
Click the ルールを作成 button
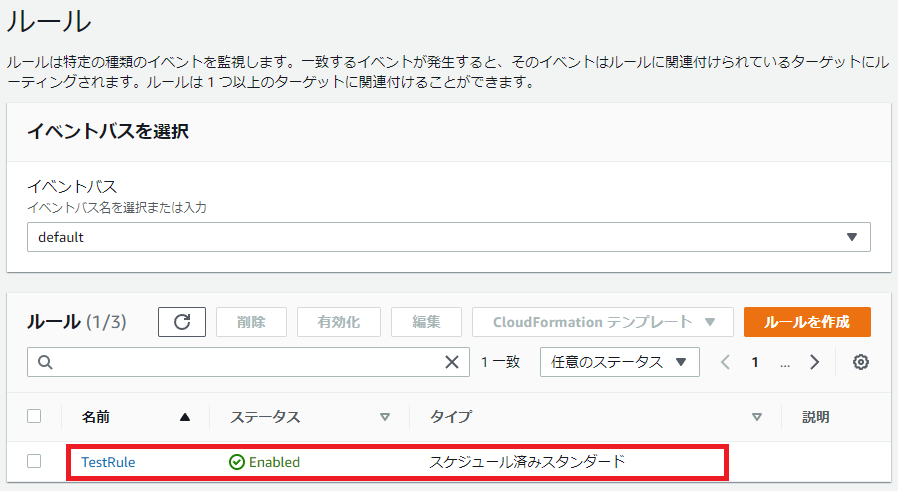click(806, 322)
